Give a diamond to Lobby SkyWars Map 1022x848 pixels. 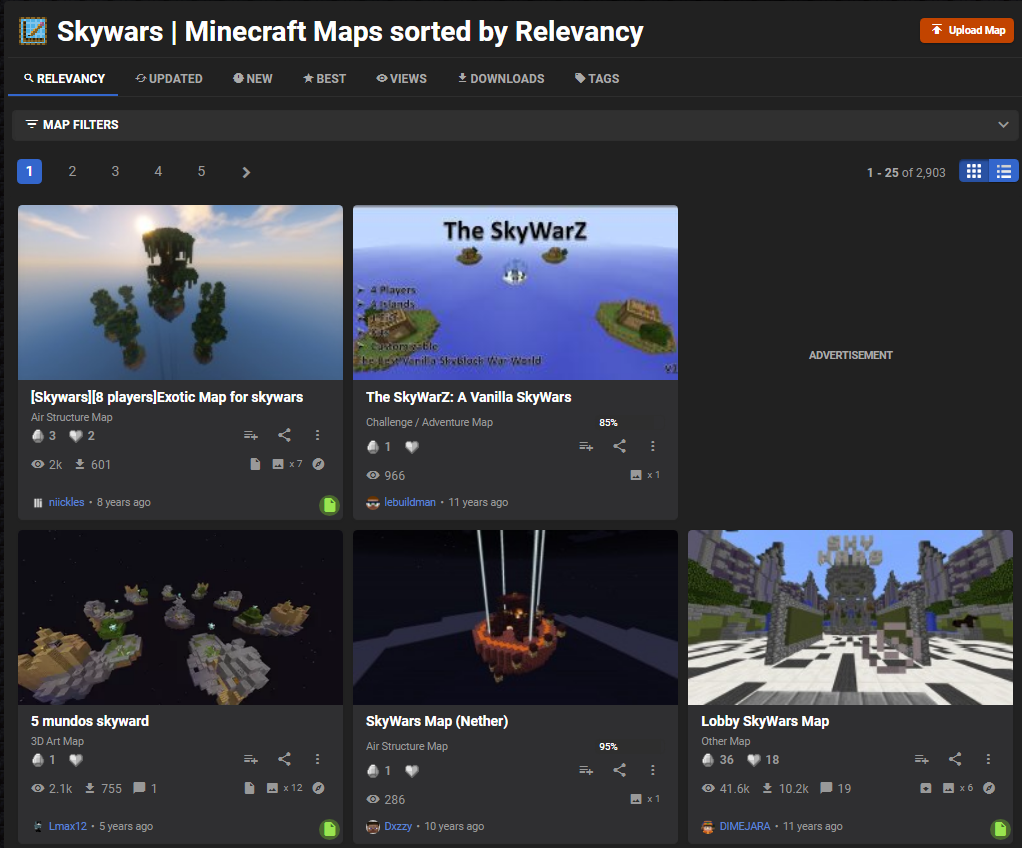(x=708, y=760)
